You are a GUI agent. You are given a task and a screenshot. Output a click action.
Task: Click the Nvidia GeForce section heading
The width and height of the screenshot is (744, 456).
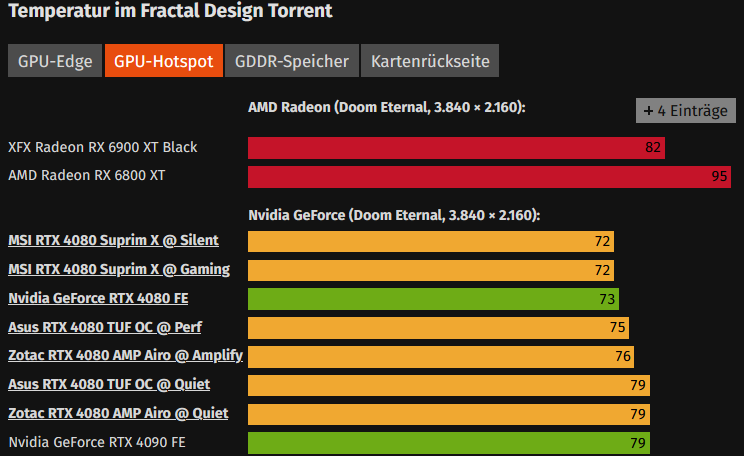coord(394,215)
